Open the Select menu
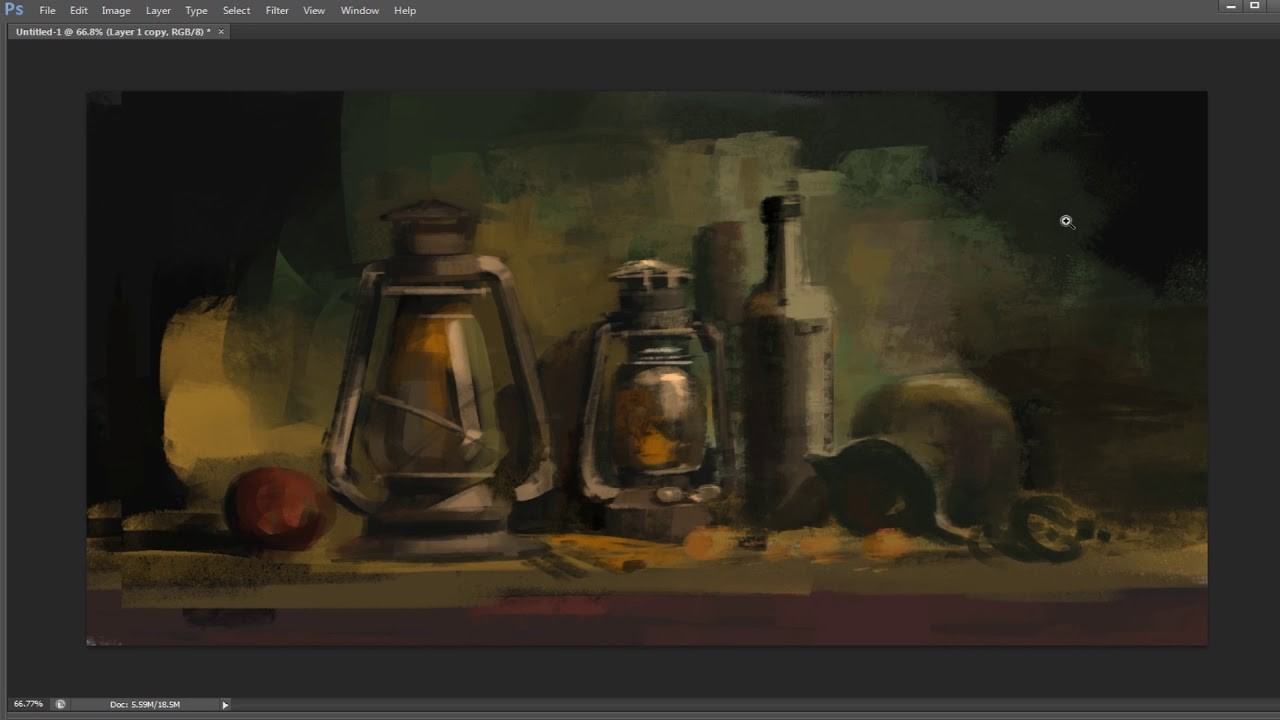 [x=236, y=10]
